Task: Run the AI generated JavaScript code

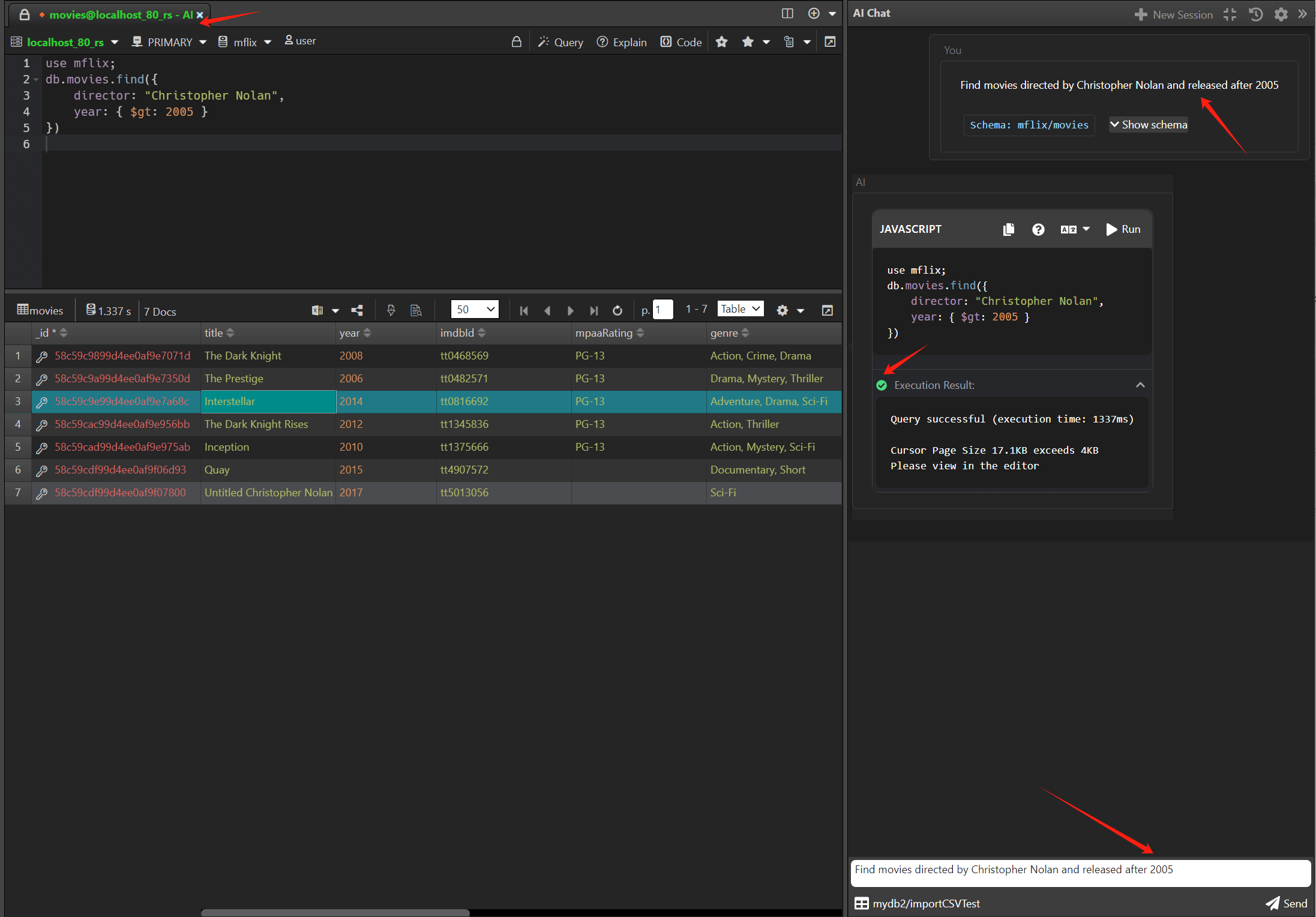Action: pyautogui.click(x=1123, y=229)
